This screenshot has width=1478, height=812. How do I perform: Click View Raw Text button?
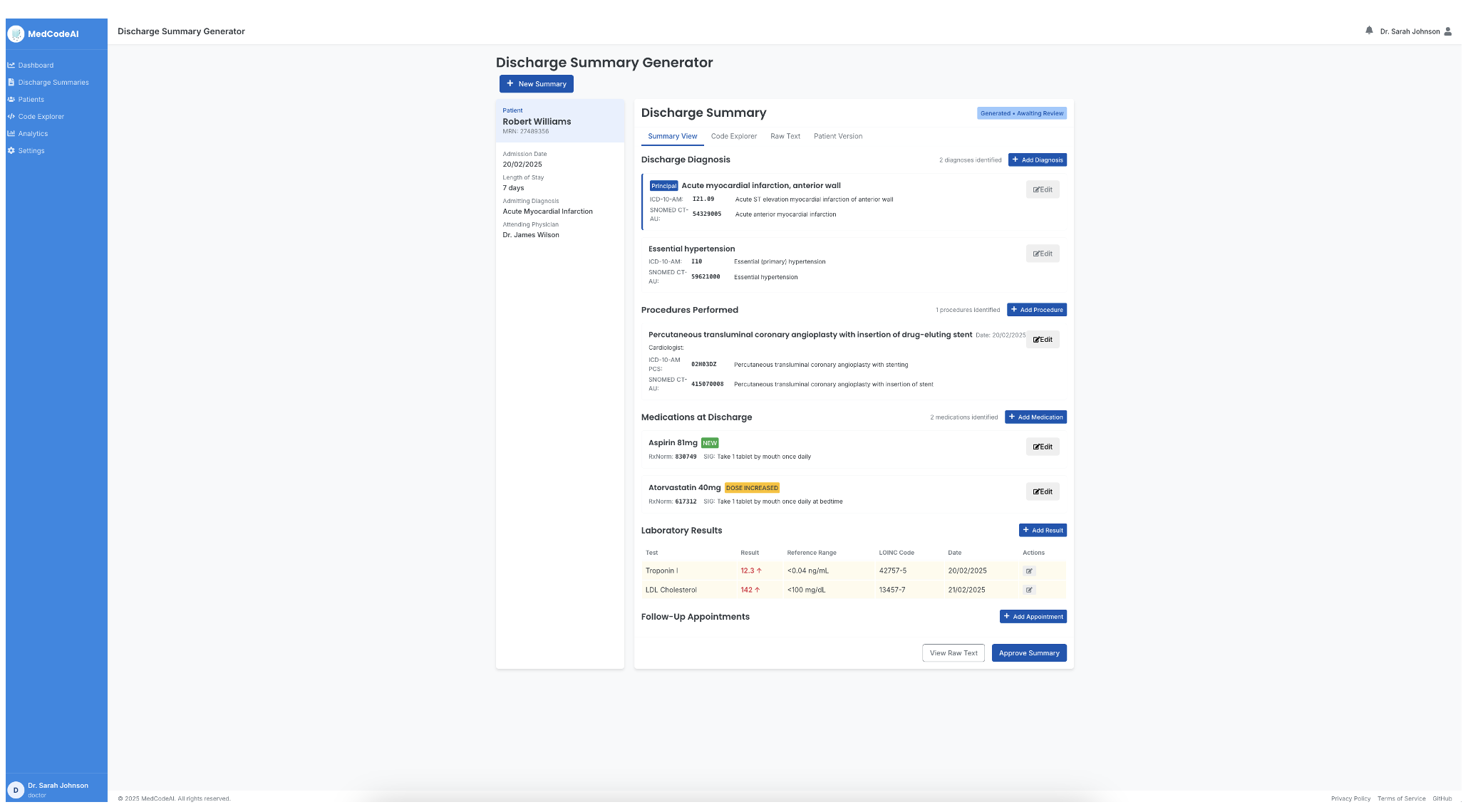pos(953,653)
